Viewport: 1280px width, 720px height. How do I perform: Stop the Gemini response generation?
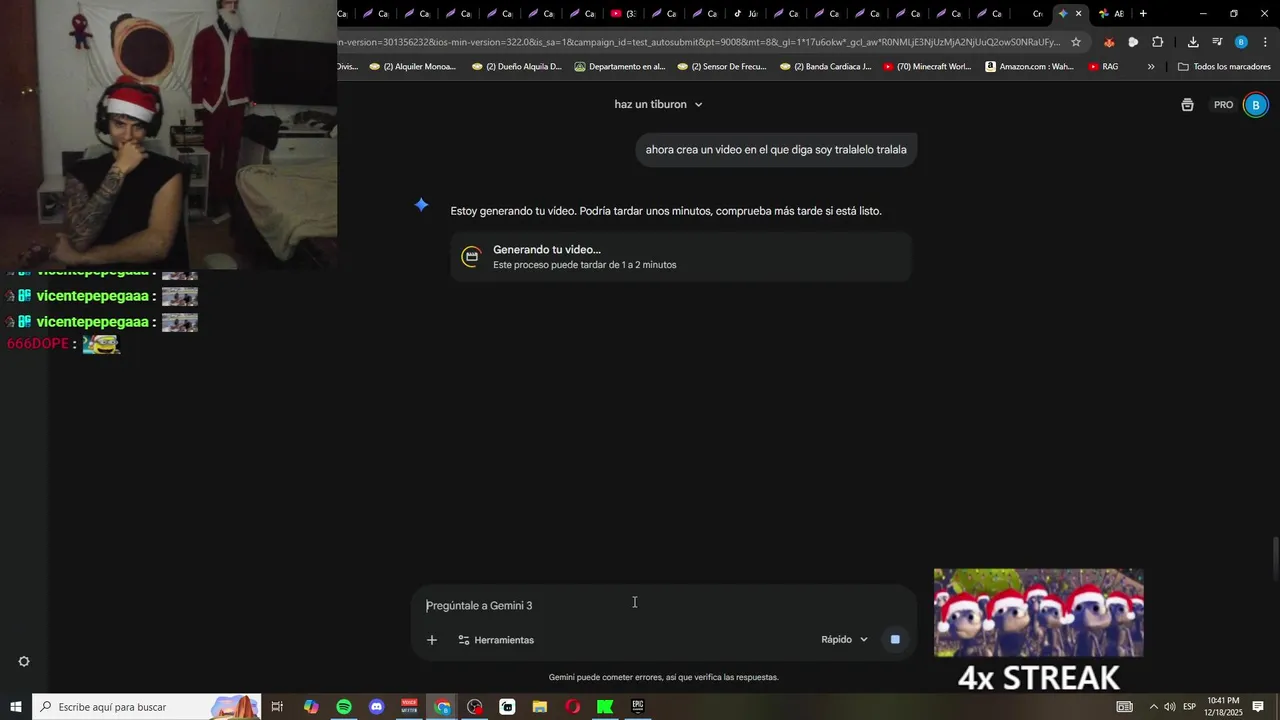(895, 640)
